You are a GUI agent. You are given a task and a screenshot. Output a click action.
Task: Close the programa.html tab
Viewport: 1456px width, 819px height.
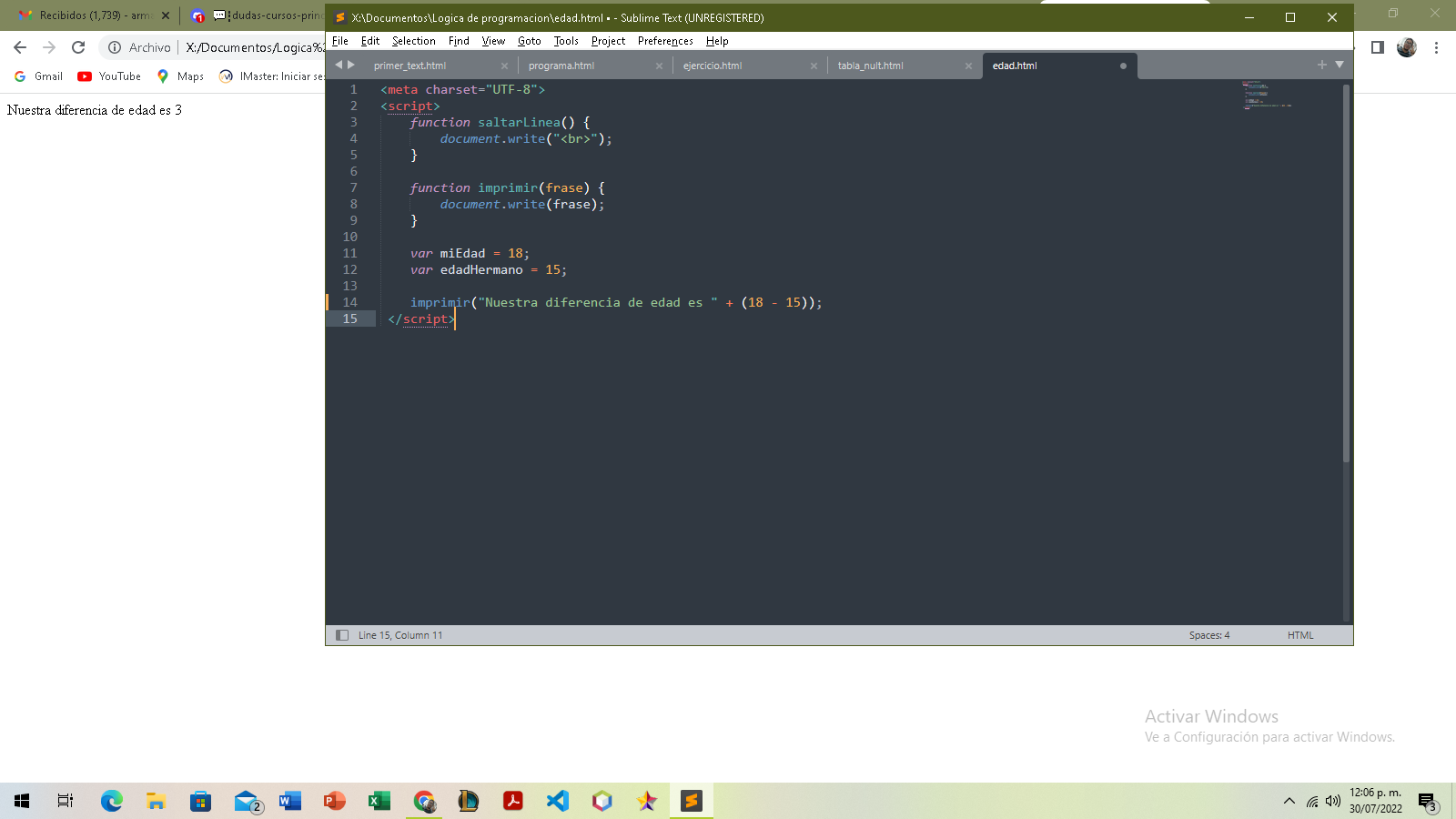pos(659,66)
